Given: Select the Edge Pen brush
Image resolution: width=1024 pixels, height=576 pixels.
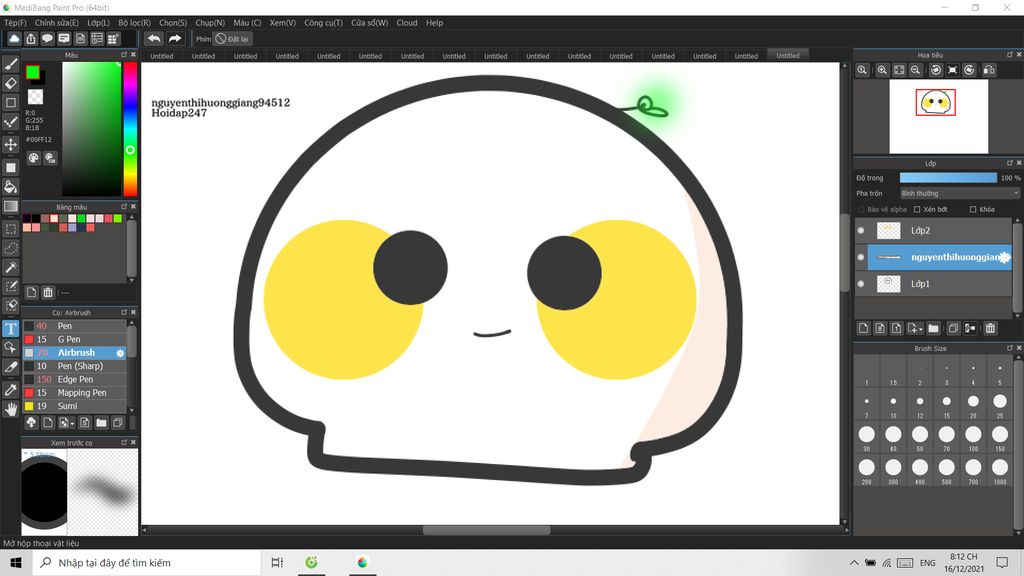Looking at the screenshot, I should pos(74,379).
